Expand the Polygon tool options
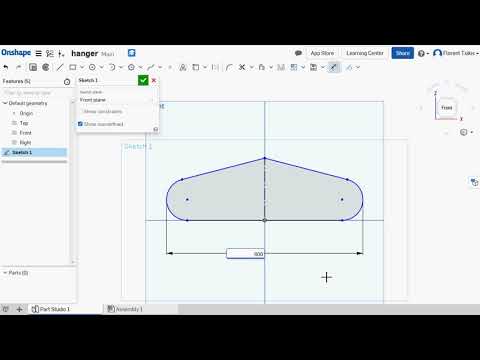Viewport: 480px width, 360px height. pyautogui.click(x=140, y=67)
